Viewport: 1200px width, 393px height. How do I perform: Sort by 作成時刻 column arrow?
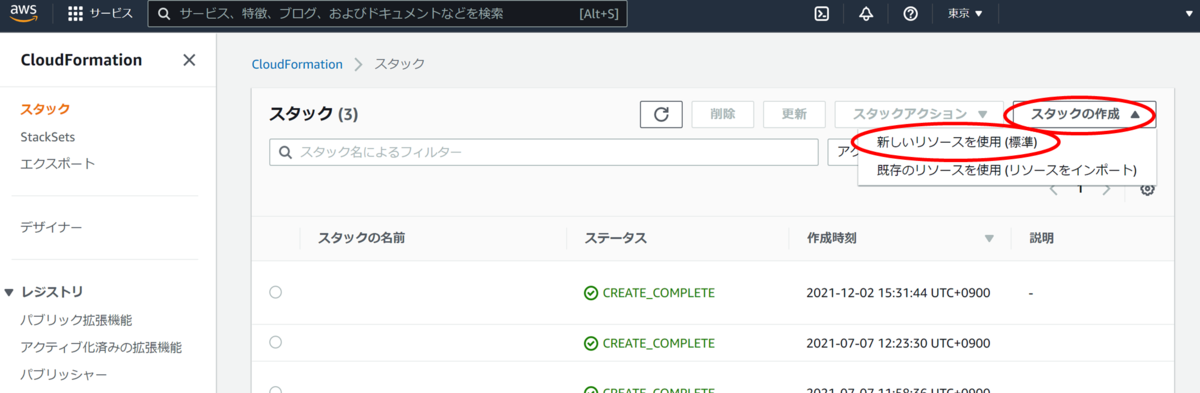[x=990, y=239]
